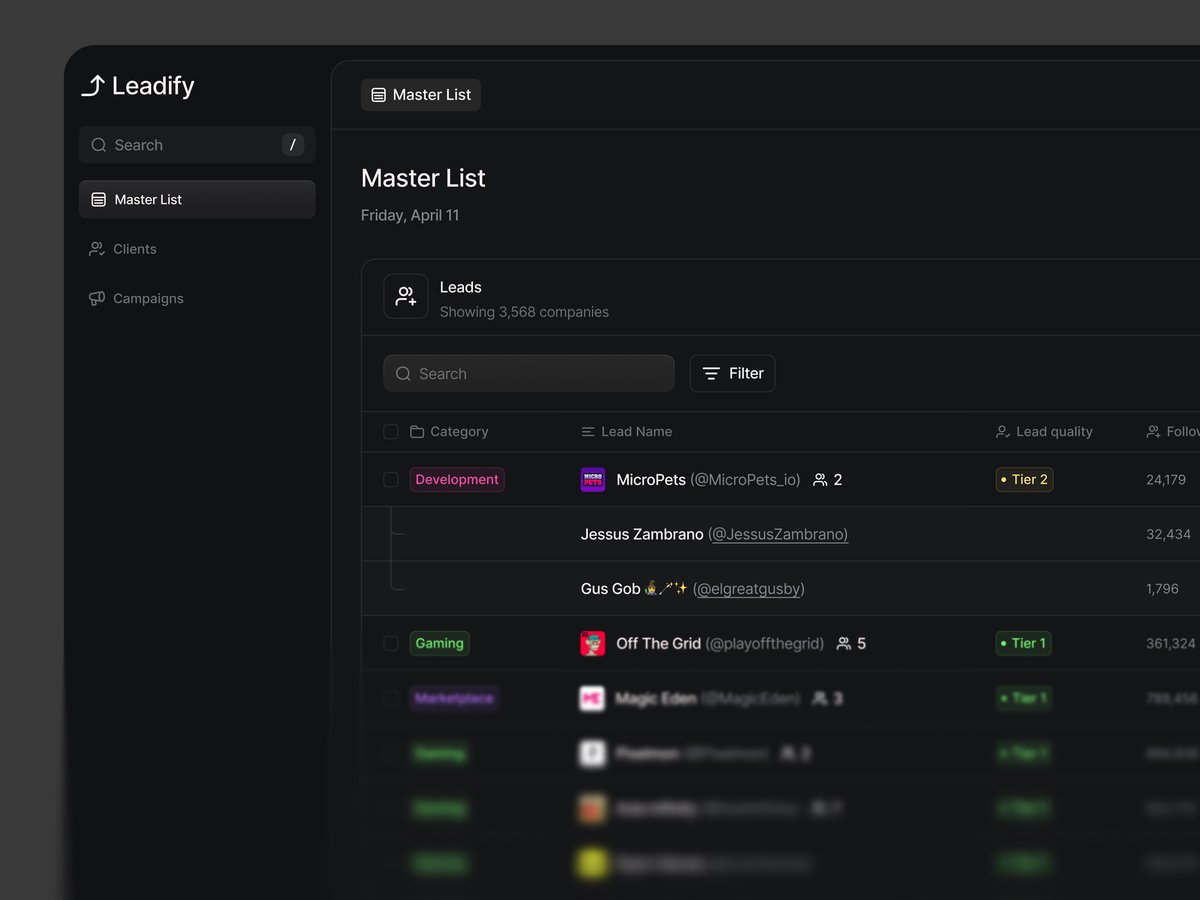Click the Leadify arrow logo icon
Viewport: 1200px width, 900px height.
point(92,86)
